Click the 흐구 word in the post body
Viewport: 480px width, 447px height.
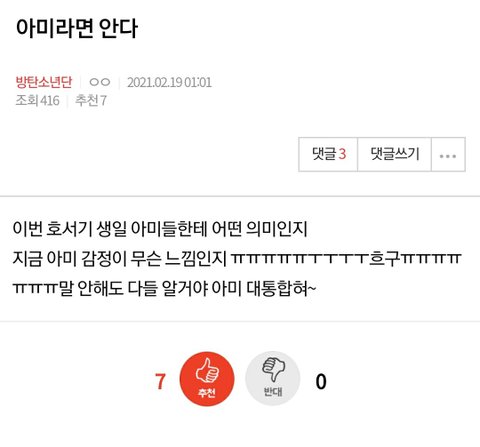pos(384,258)
